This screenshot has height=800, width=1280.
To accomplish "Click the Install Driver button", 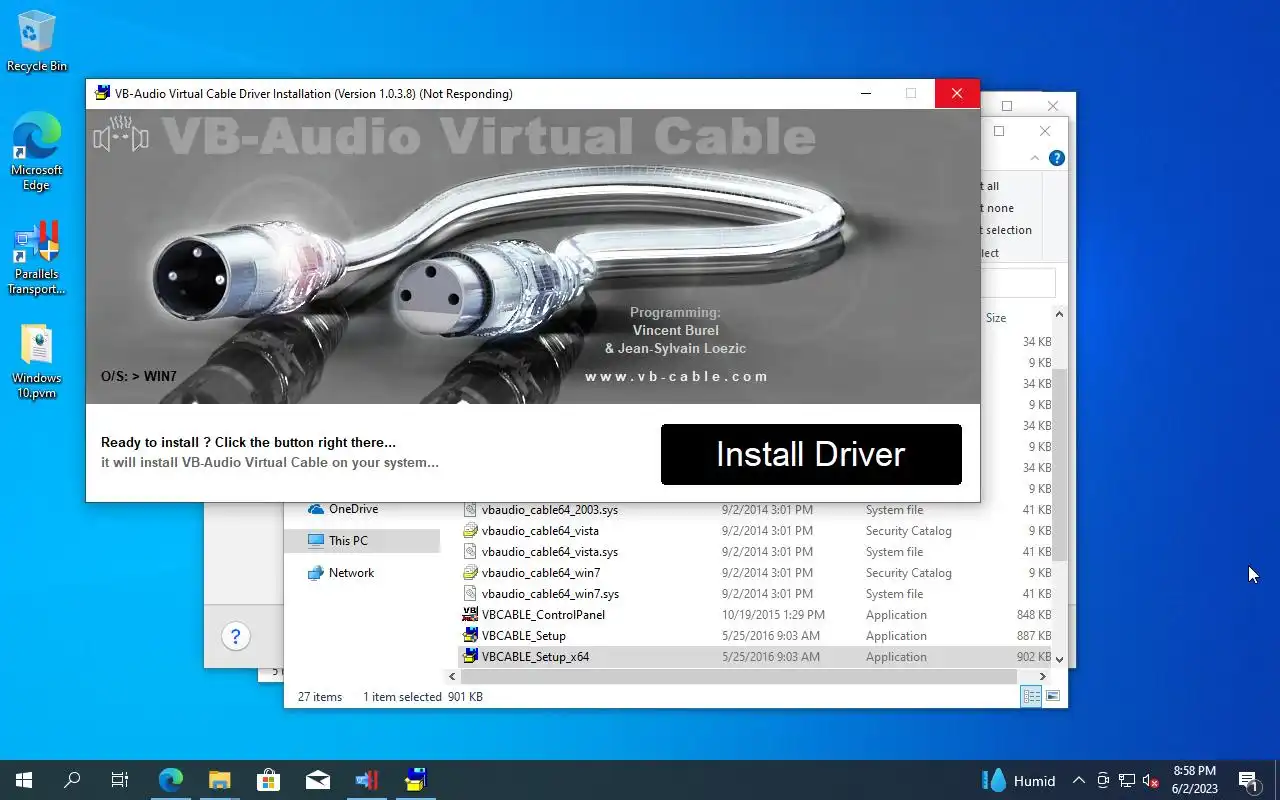I will pyautogui.click(x=811, y=454).
